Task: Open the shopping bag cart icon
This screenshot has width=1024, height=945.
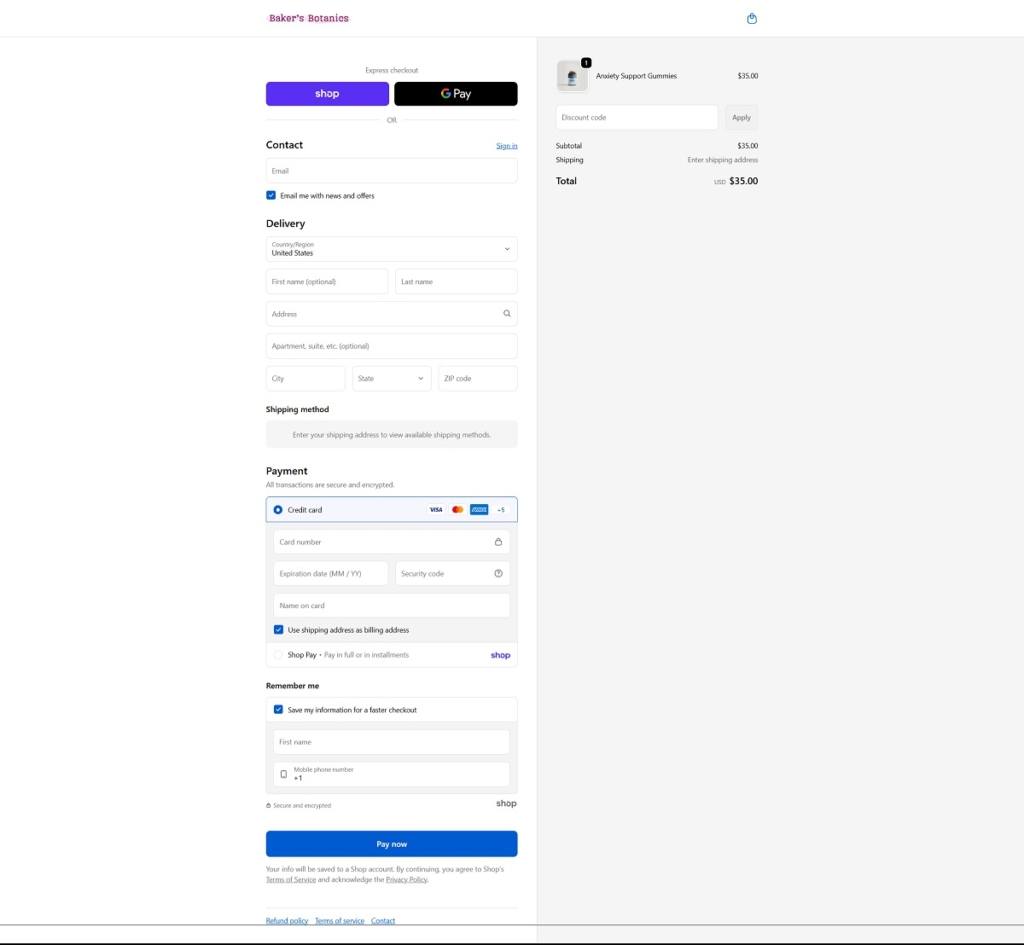Action: [752, 18]
